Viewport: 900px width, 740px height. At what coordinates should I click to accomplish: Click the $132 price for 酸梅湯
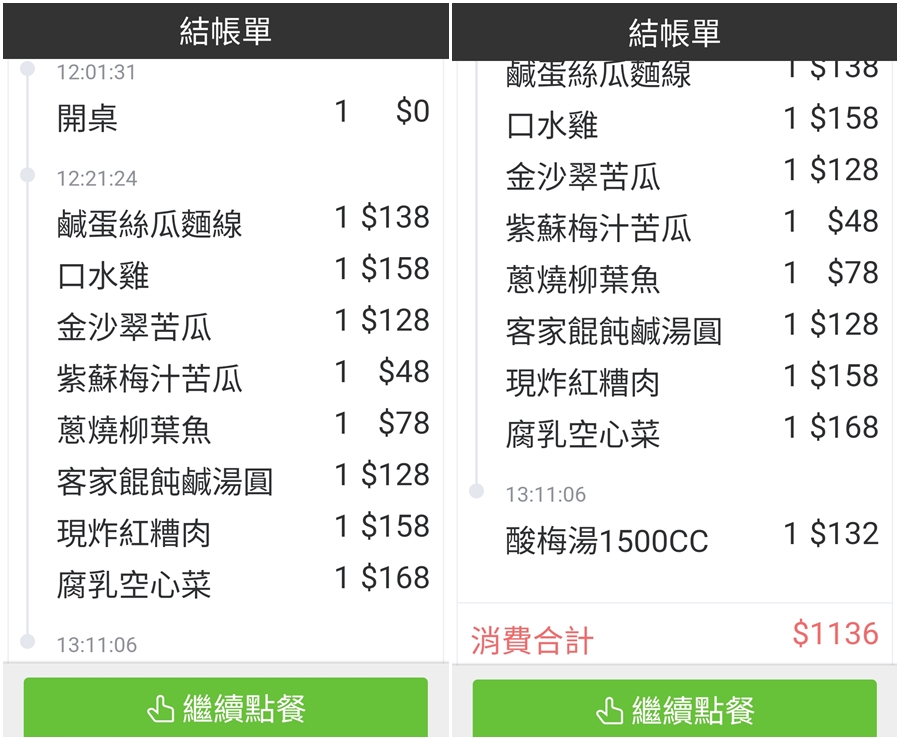(843, 534)
